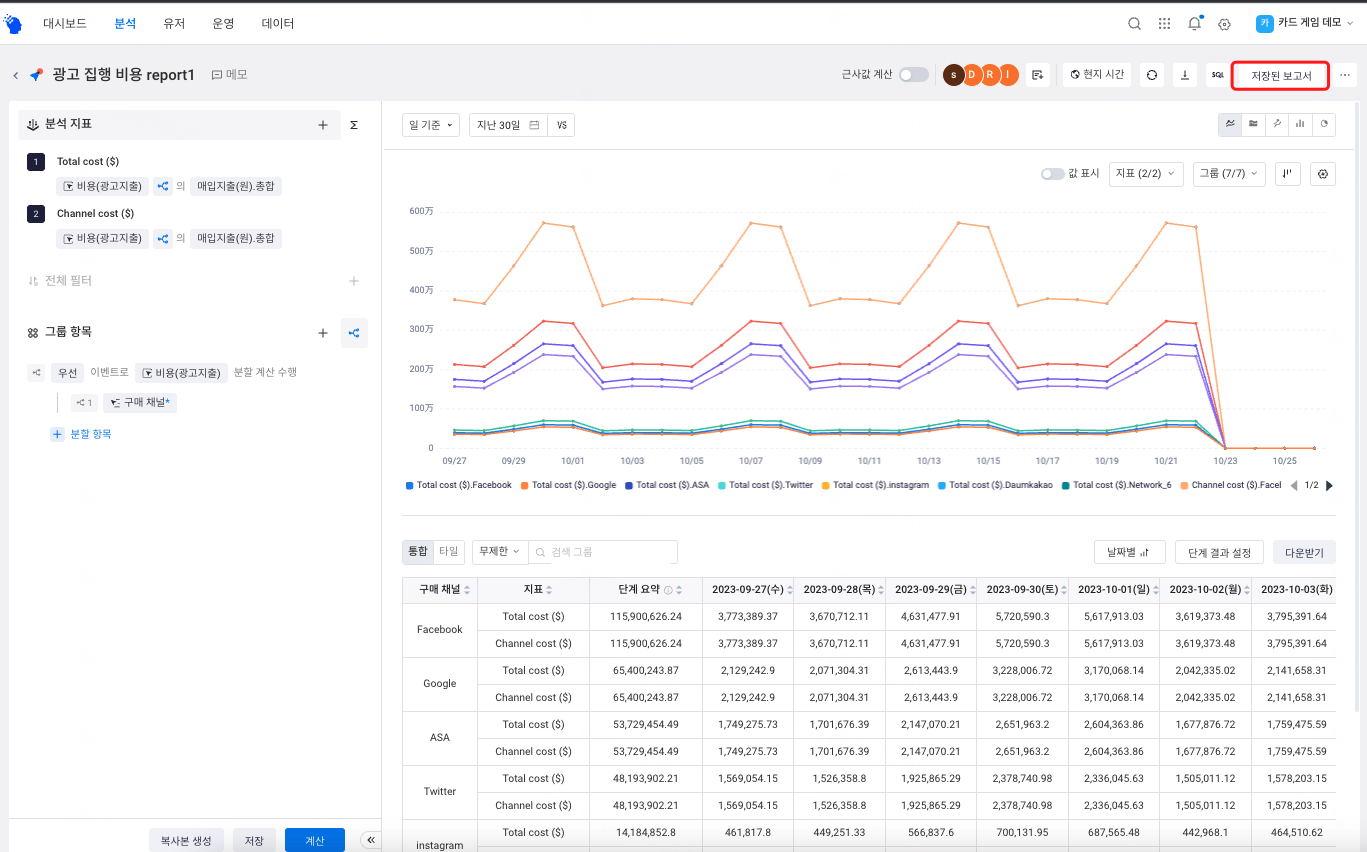Open the notification bell icon
This screenshot has width=1367, height=852.
1194,24
